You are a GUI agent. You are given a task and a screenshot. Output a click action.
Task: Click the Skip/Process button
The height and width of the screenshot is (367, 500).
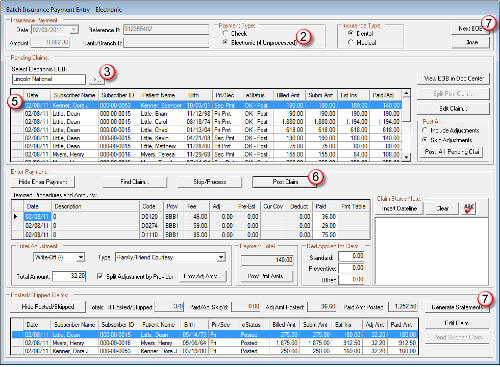coord(210,182)
